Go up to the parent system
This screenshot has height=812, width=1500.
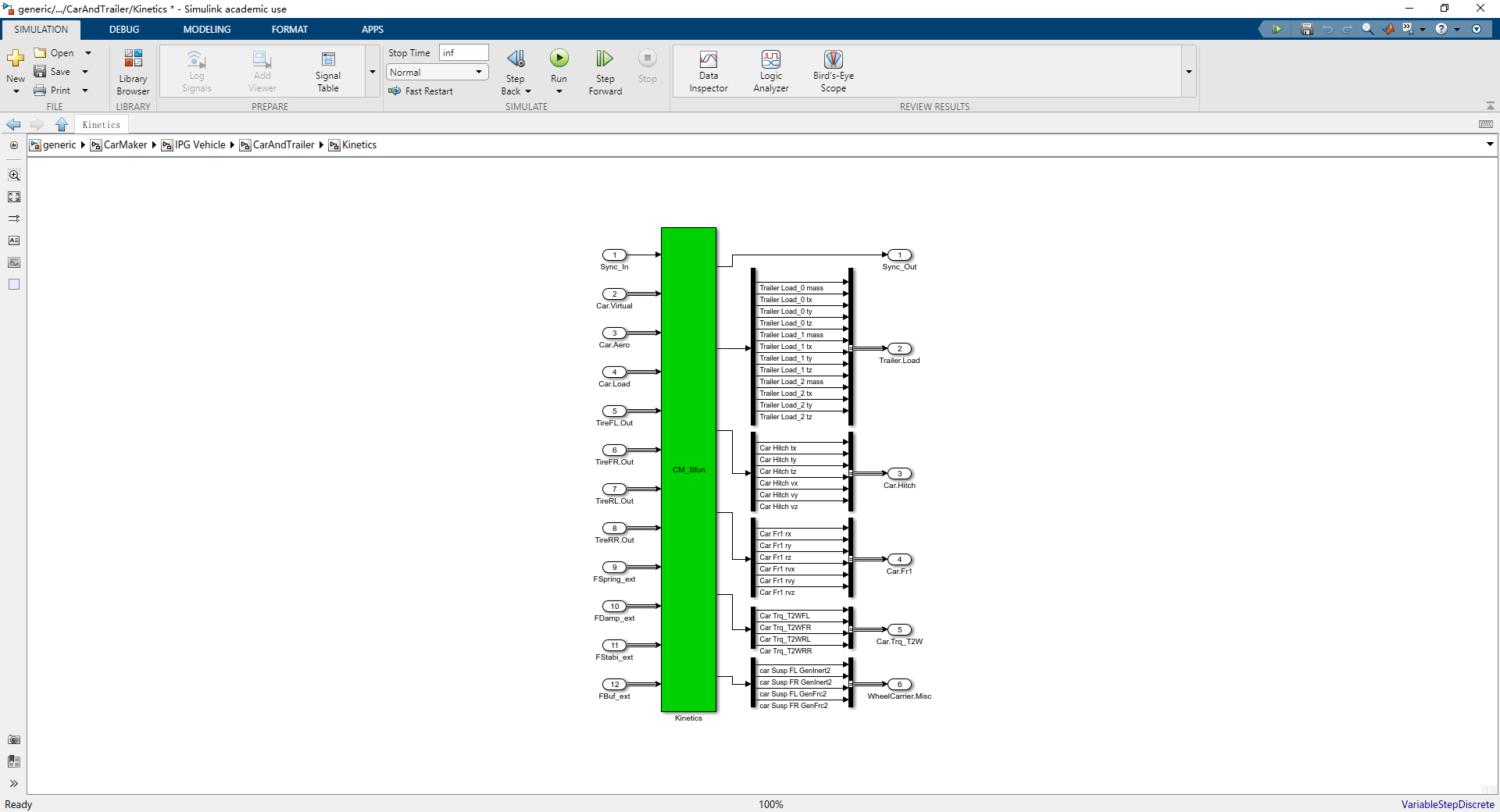(x=62, y=125)
